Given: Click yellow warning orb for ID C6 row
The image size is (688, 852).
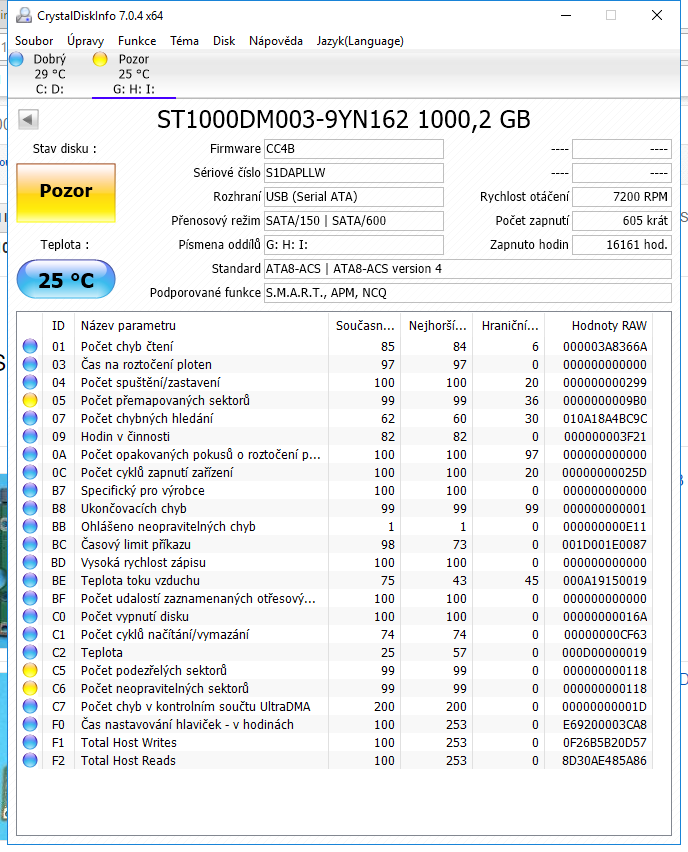Looking at the screenshot, I should point(30,688).
